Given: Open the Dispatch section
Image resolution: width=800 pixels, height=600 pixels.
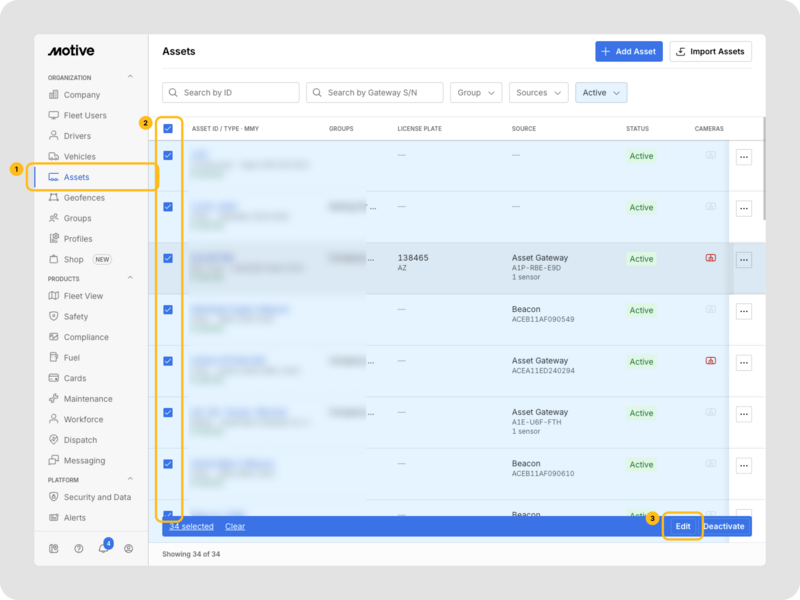Looking at the screenshot, I should coord(80,440).
